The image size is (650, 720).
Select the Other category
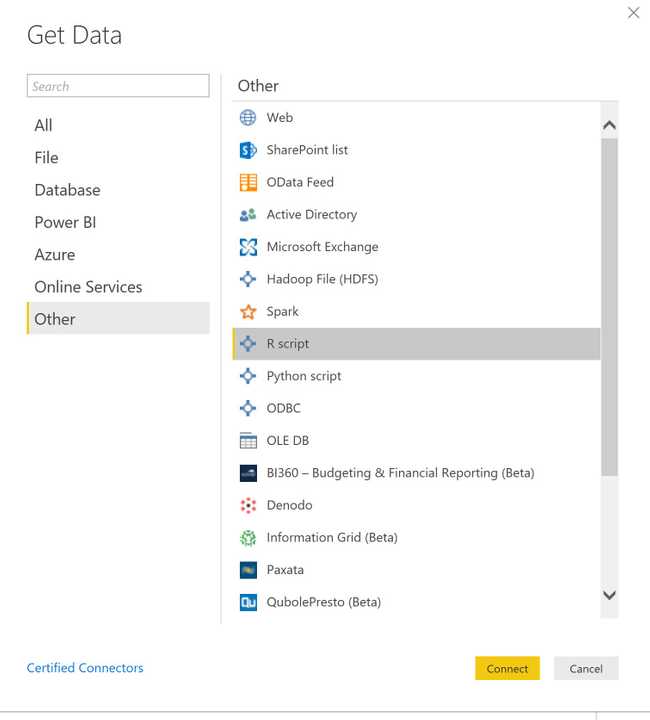(118, 319)
